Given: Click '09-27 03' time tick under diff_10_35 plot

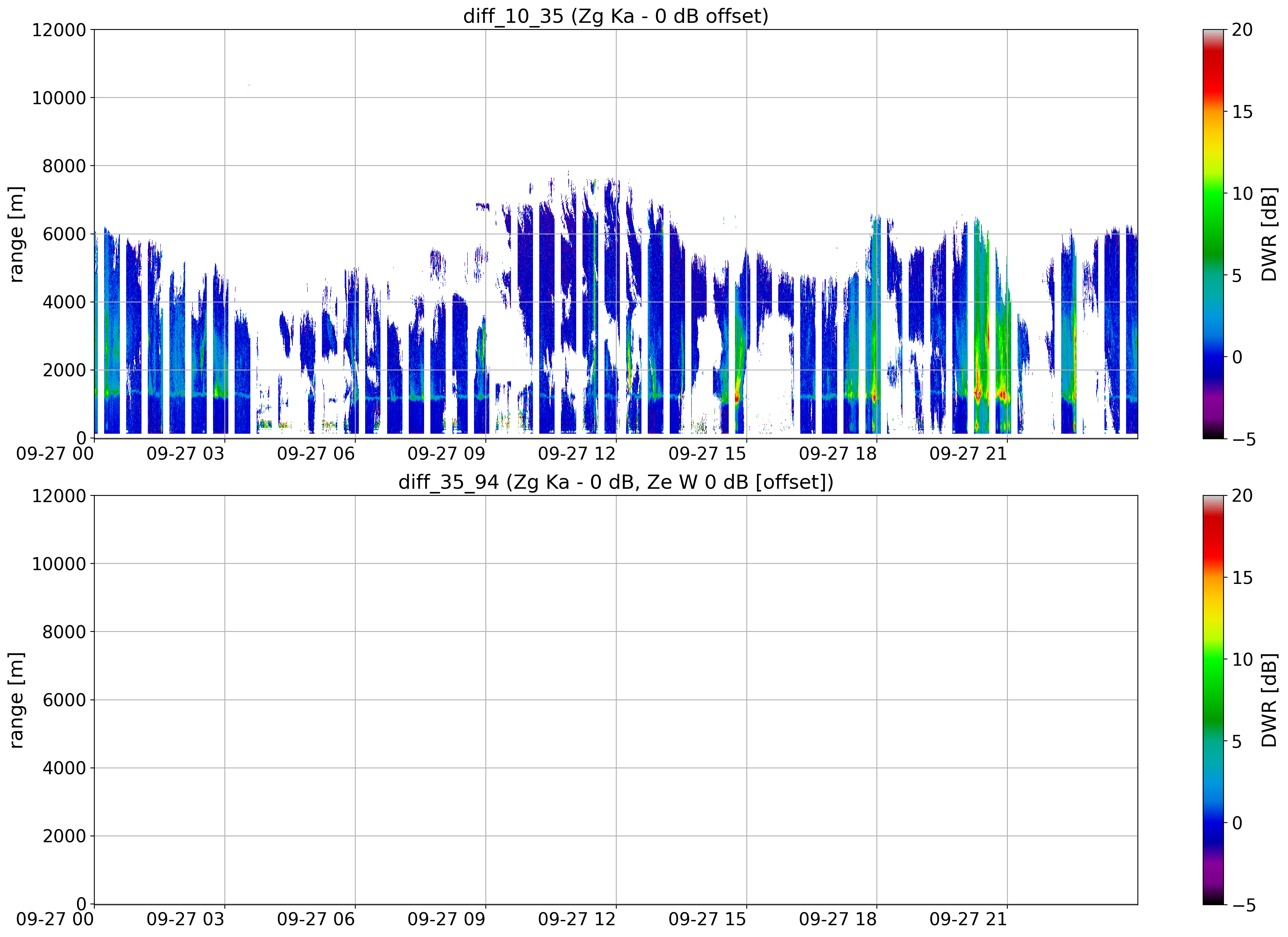Looking at the screenshot, I should 186,454.
